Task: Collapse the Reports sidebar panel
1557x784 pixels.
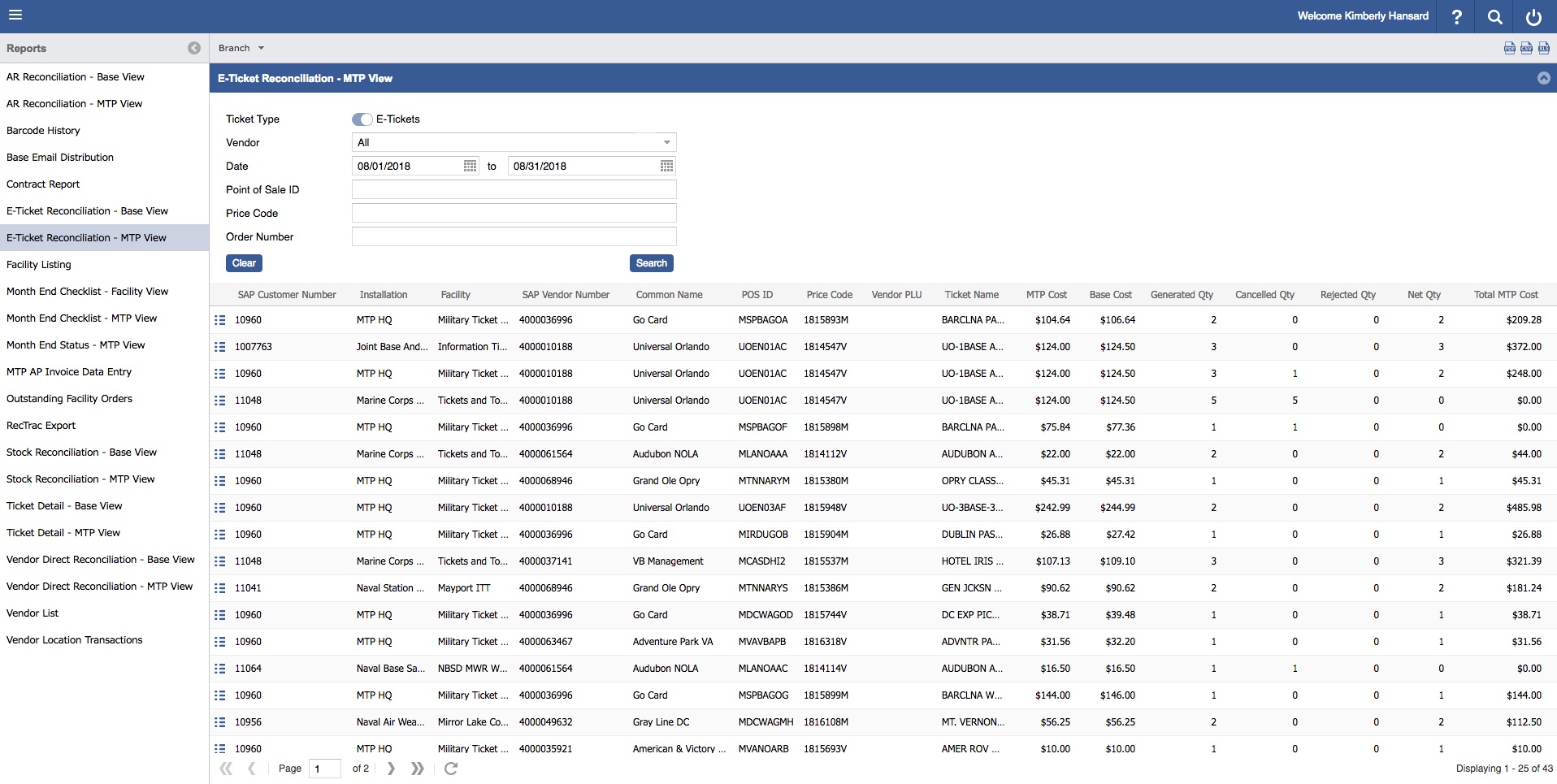Action: pos(193,48)
